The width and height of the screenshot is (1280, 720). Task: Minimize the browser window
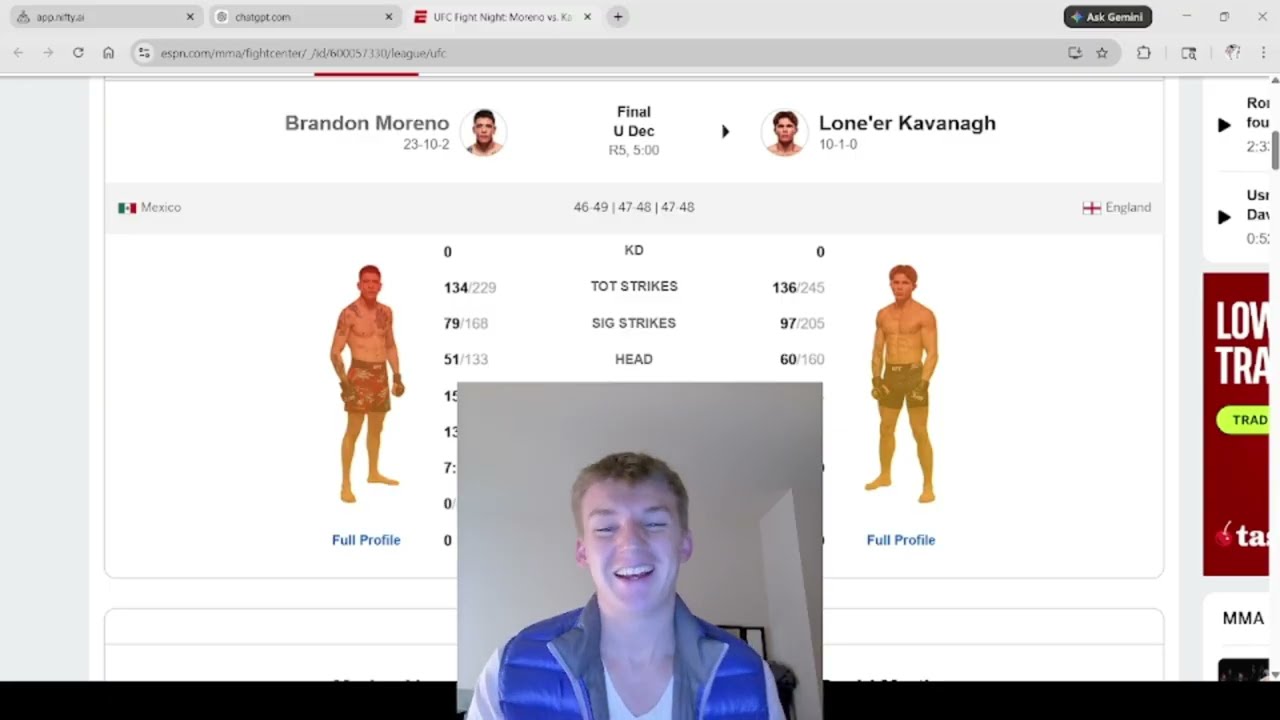point(1187,17)
